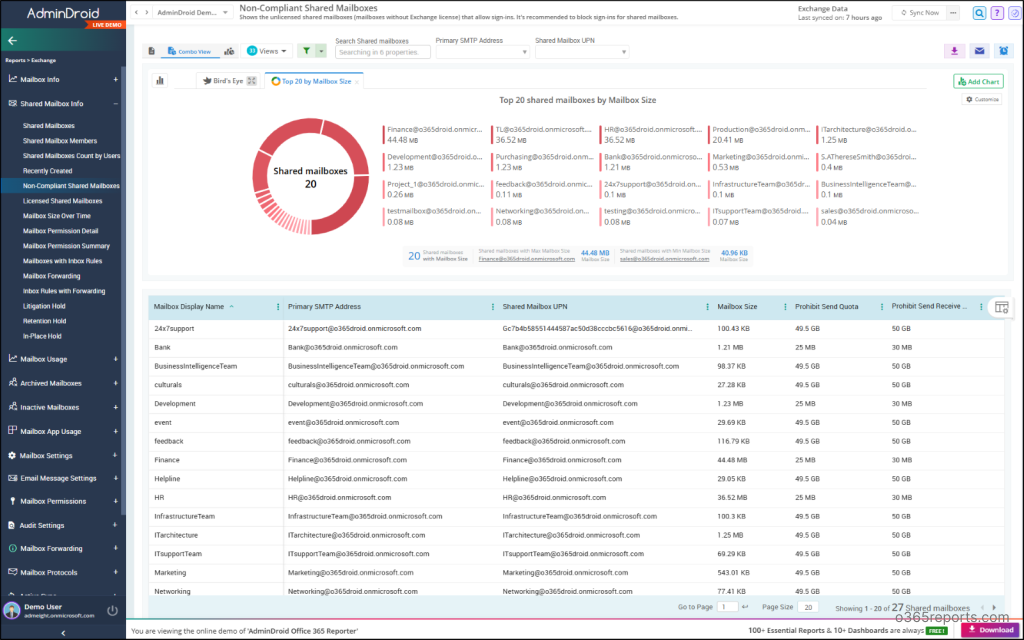Open the bar chart icon left of Bird's Eye
1024x640 pixels.
[160, 81]
